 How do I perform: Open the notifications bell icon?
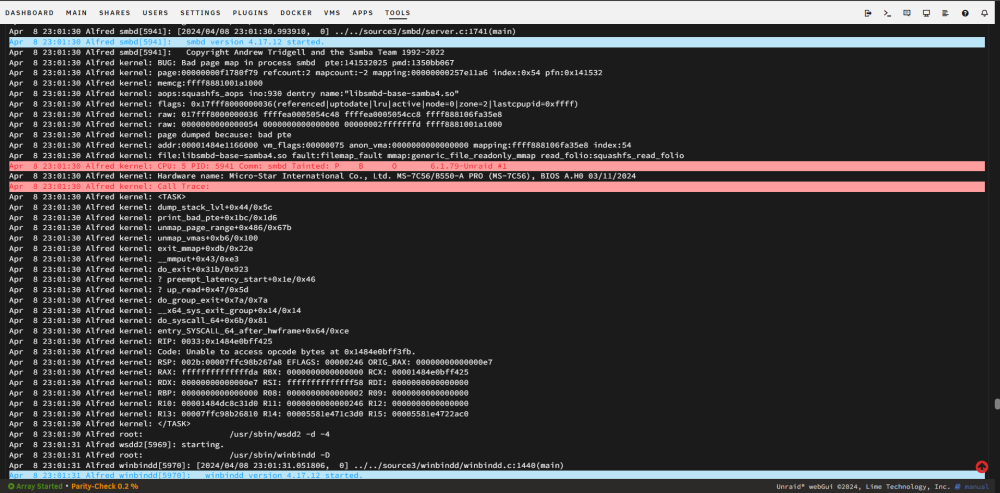(x=985, y=13)
